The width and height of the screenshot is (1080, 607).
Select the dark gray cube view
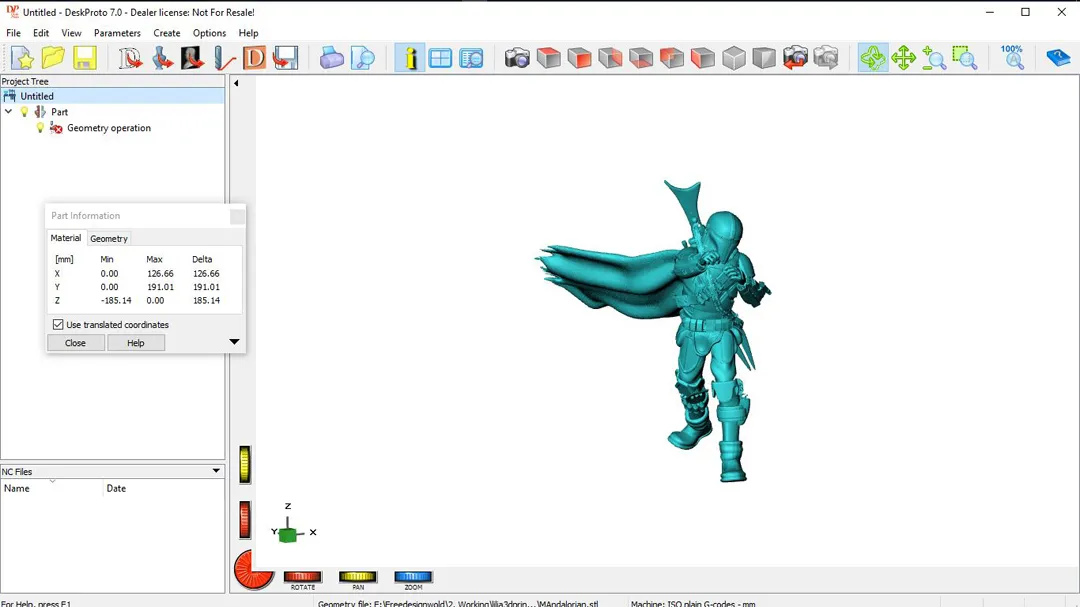click(x=764, y=59)
